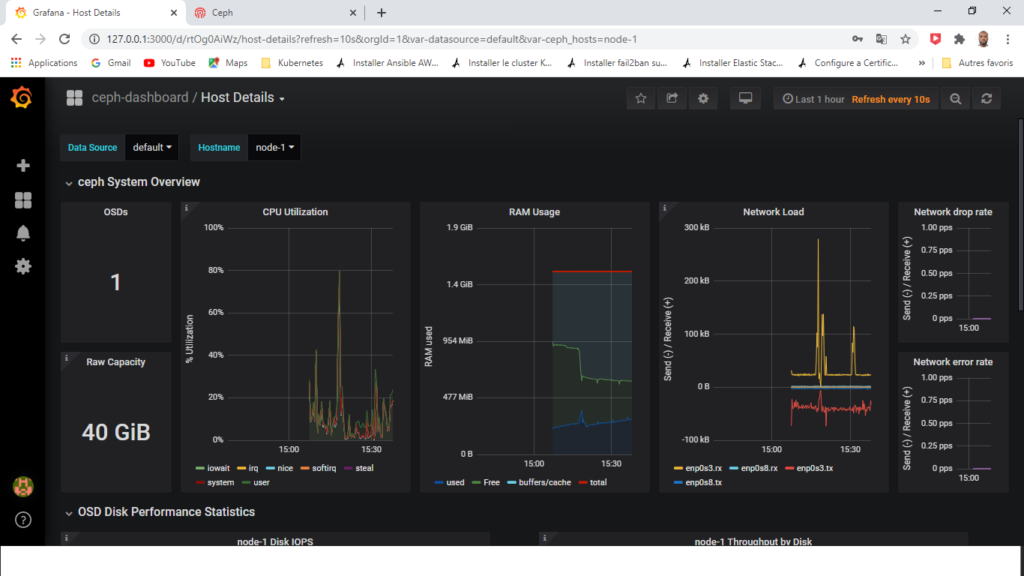This screenshot has height=576, width=1024.
Task: Refresh the dashboard with refresh icon
Action: tap(987, 99)
